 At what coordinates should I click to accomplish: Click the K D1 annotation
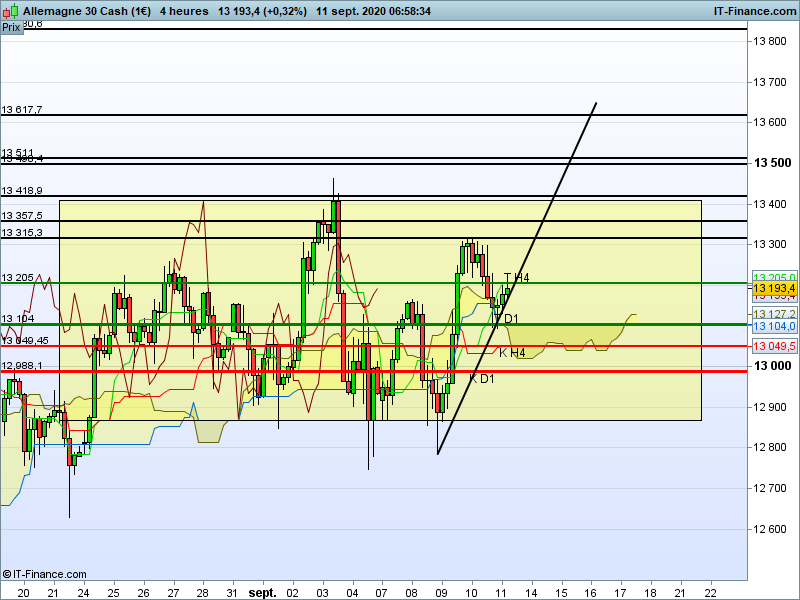click(x=482, y=379)
